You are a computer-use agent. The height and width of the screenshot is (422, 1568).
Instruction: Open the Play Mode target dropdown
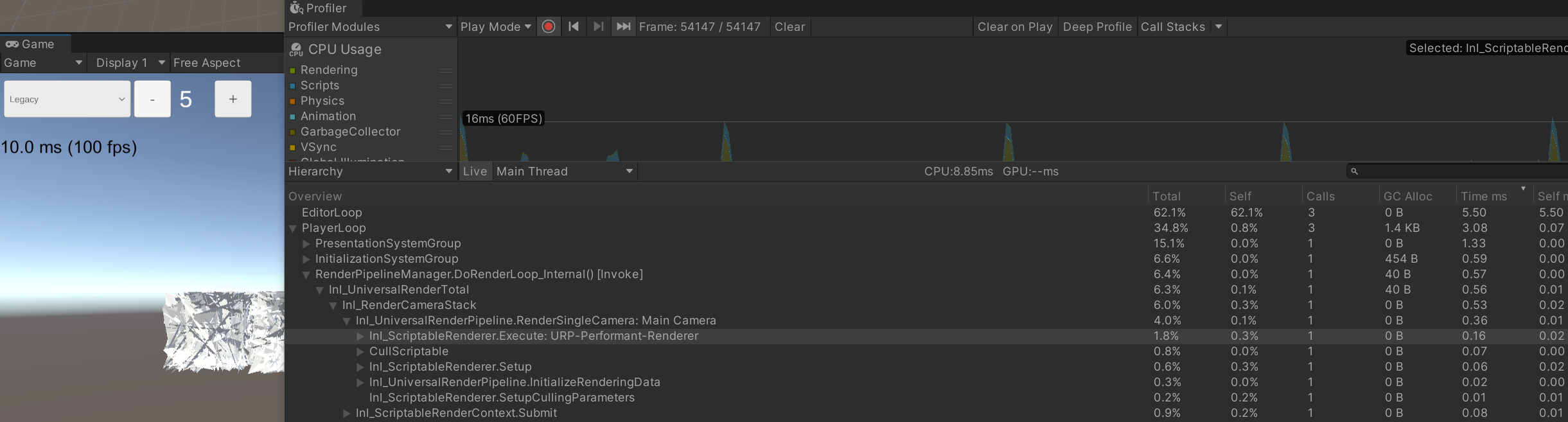tap(496, 27)
